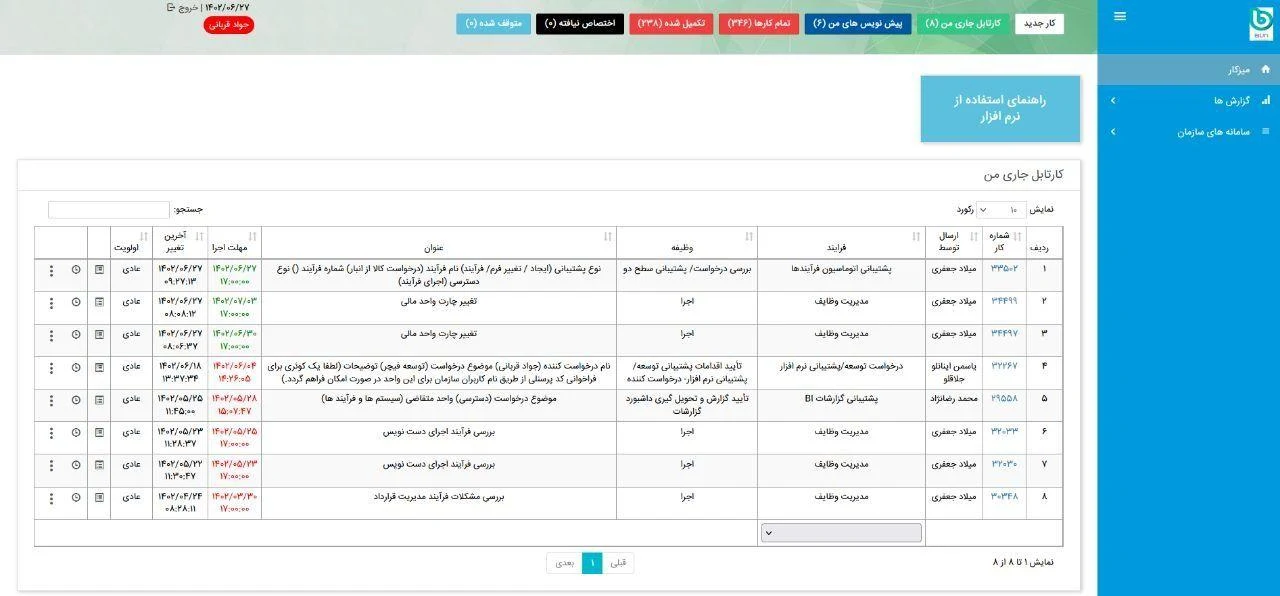Open clock history icon for work ۳۴۴۹۷
Screen dimensions: 1280x596
pos(76,335)
